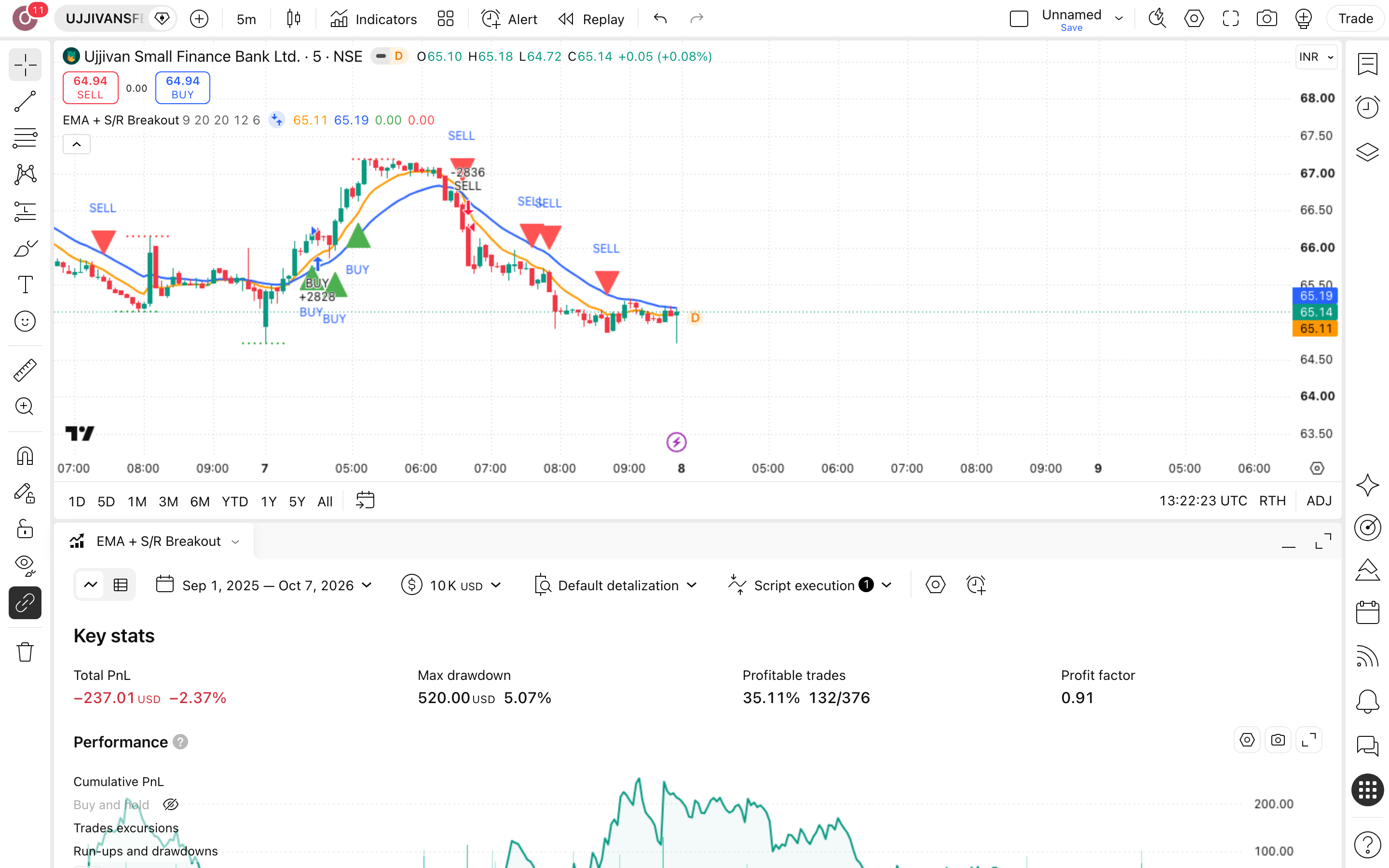Take a chart snapshot with camera icon
This screenshot has height=868, width=1389.
click(1267, 19)
